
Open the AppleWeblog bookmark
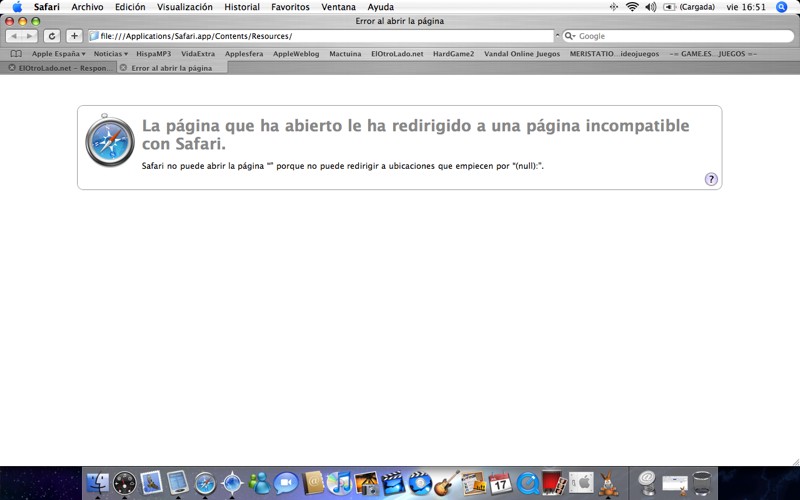coord(296,54)
